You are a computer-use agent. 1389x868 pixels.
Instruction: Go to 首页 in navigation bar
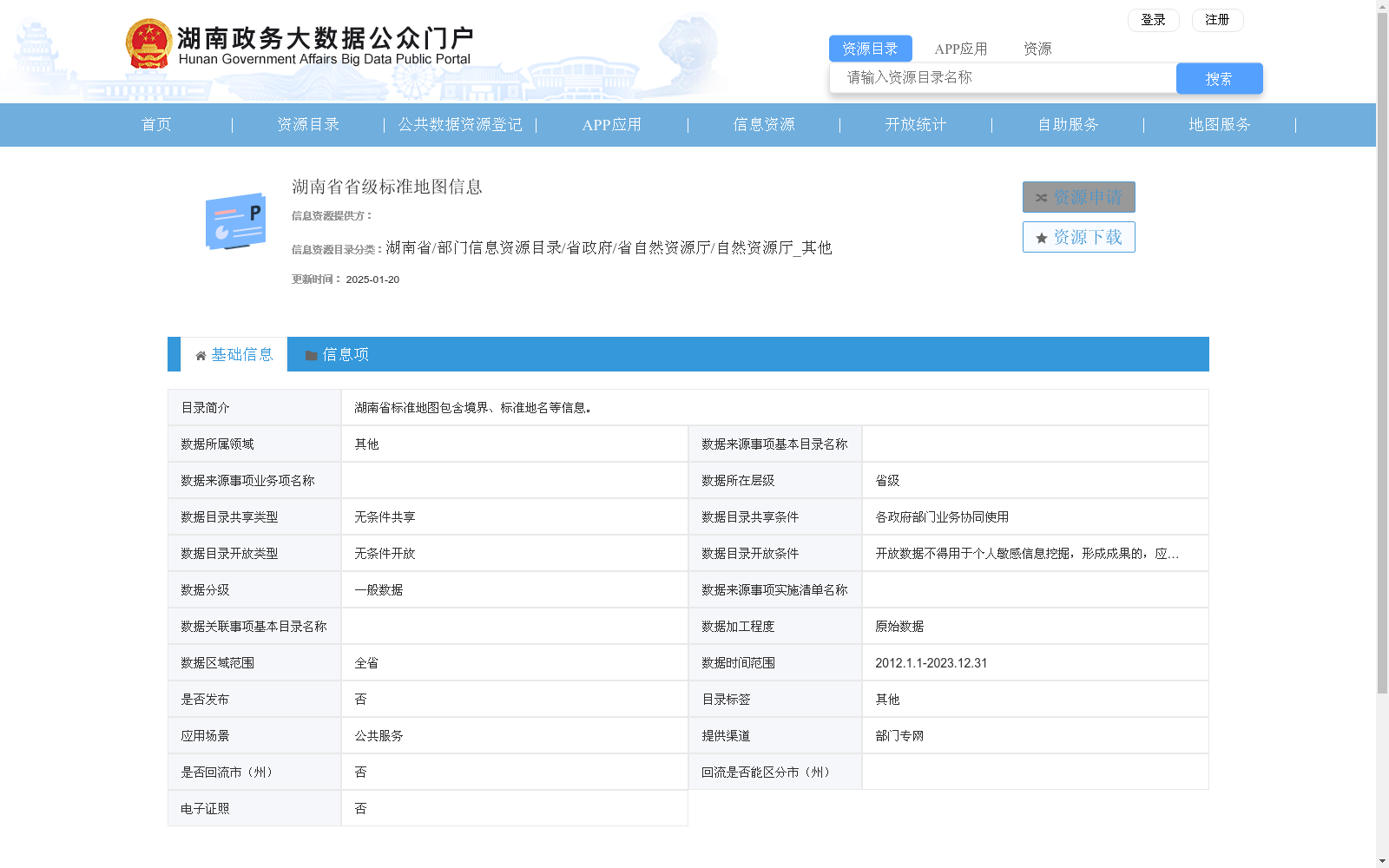(x=156, y=125)
